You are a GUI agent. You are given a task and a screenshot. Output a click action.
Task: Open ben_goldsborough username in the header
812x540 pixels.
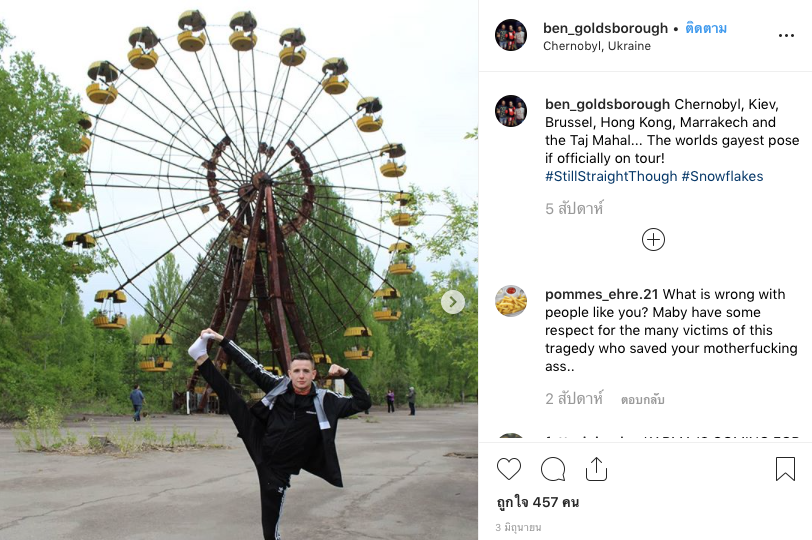(x=605, y=28)
